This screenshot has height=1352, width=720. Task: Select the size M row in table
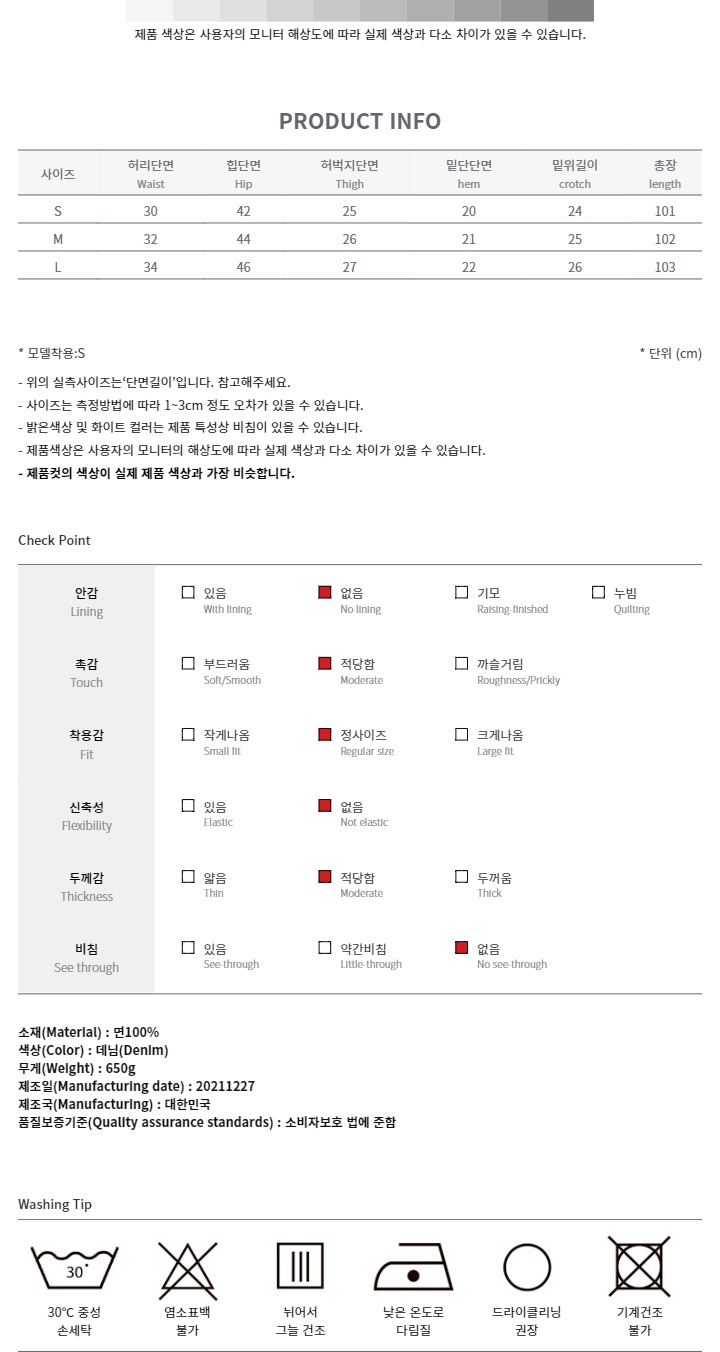(360, 239)
